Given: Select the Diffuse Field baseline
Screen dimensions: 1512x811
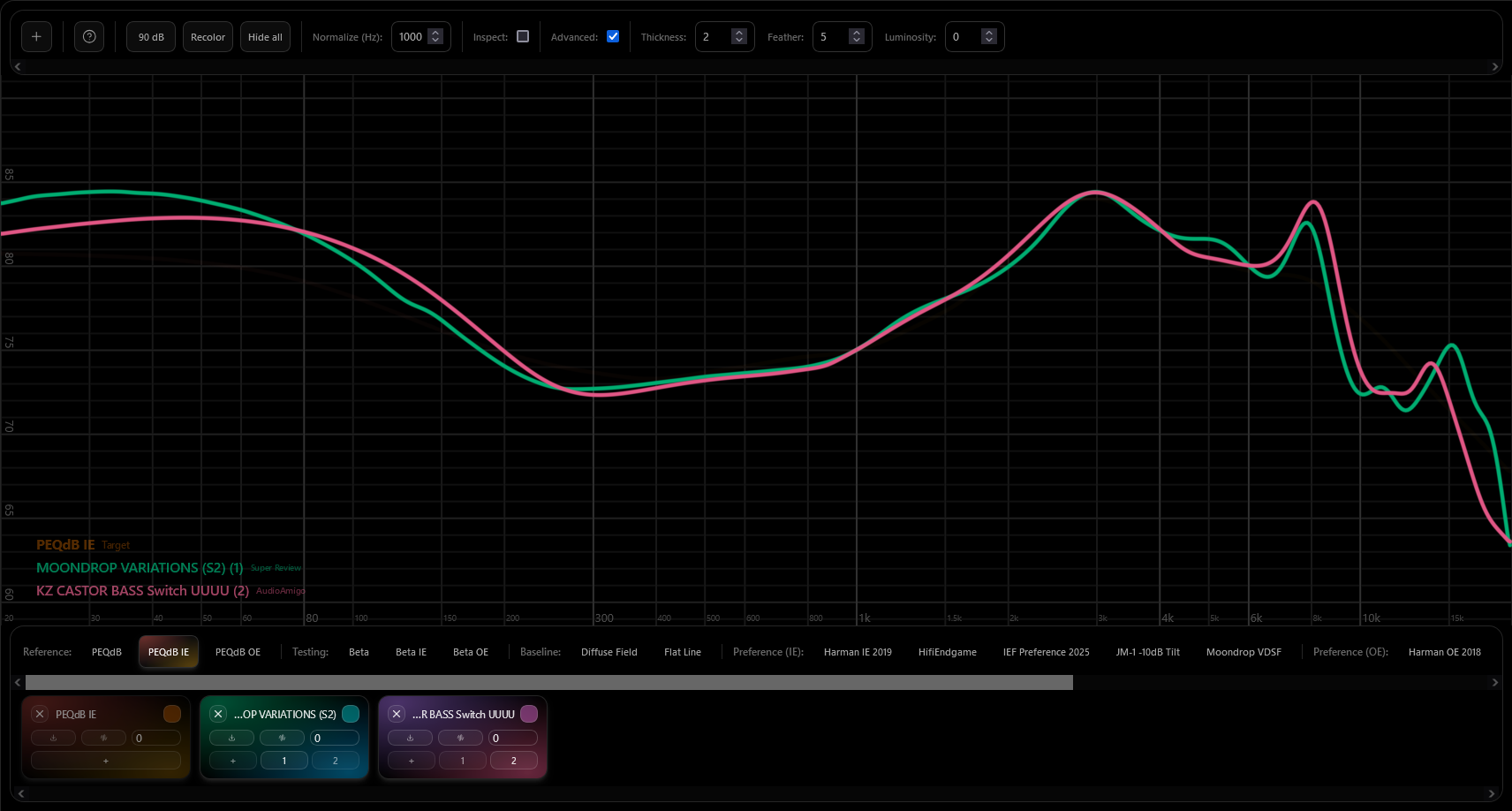Looking at the screenshot, I should [609, 652].
